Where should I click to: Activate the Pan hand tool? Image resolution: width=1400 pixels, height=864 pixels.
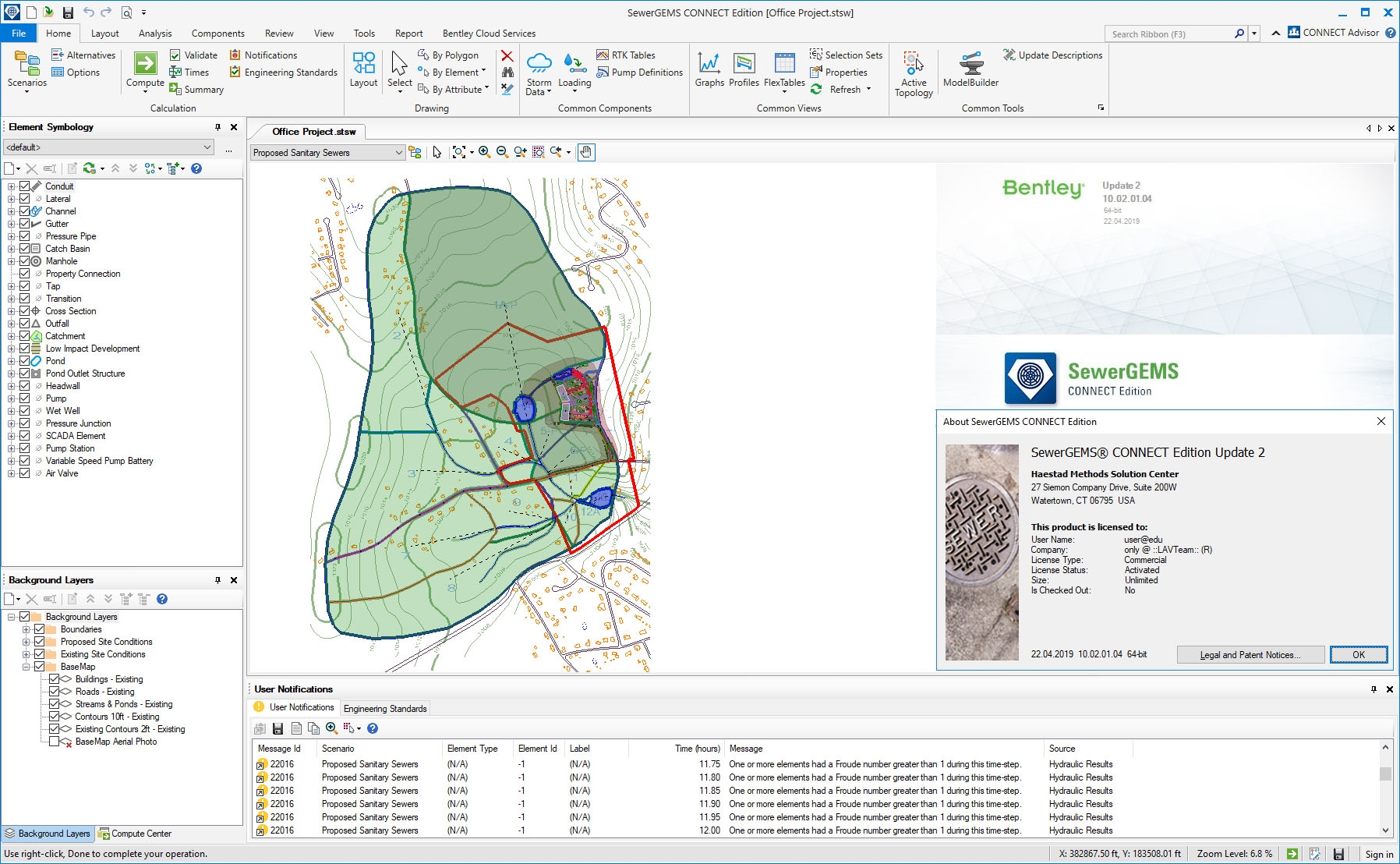click(x=586, y=152)
